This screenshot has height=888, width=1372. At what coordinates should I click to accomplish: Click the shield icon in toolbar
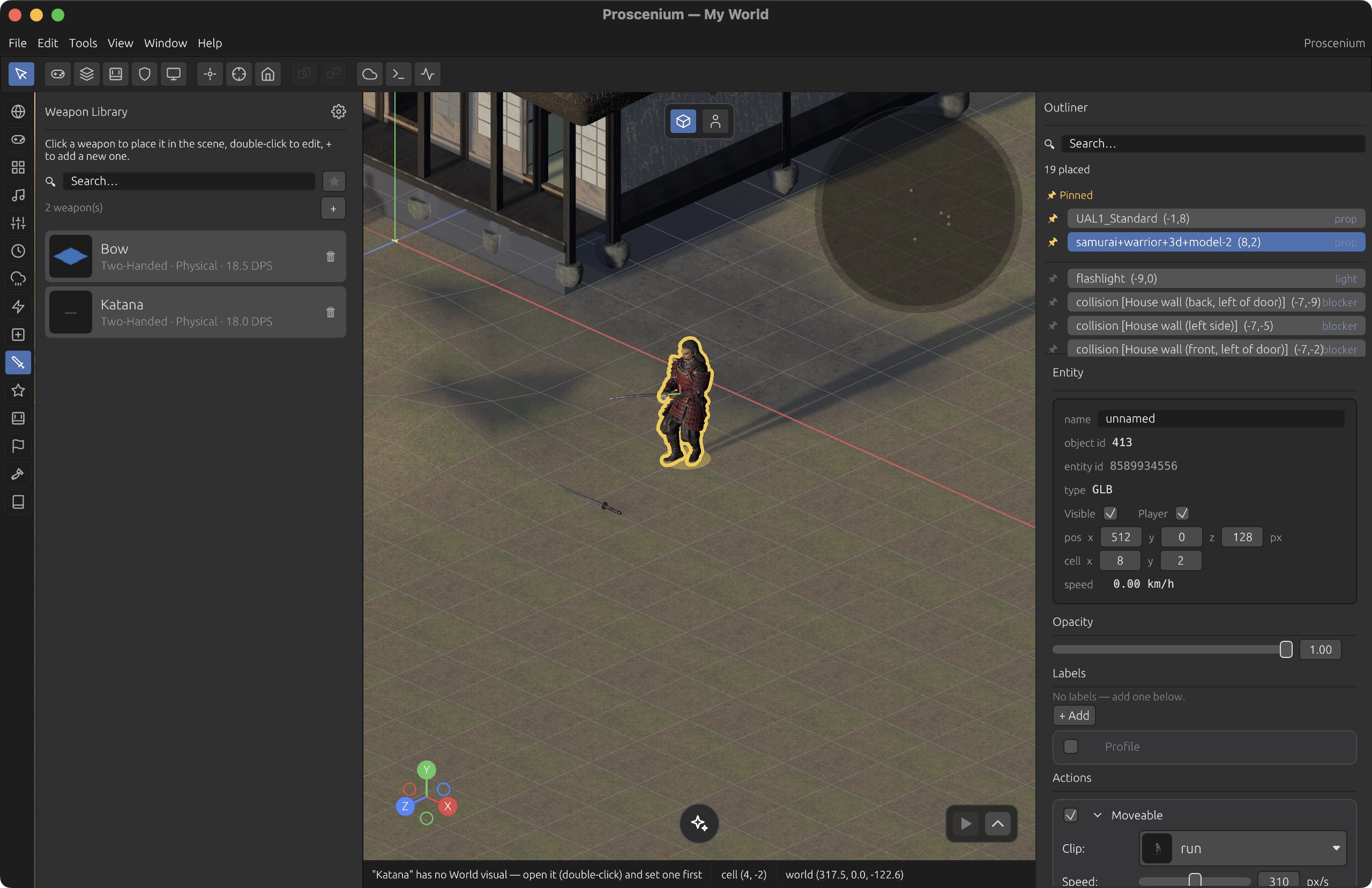(145, 74)
